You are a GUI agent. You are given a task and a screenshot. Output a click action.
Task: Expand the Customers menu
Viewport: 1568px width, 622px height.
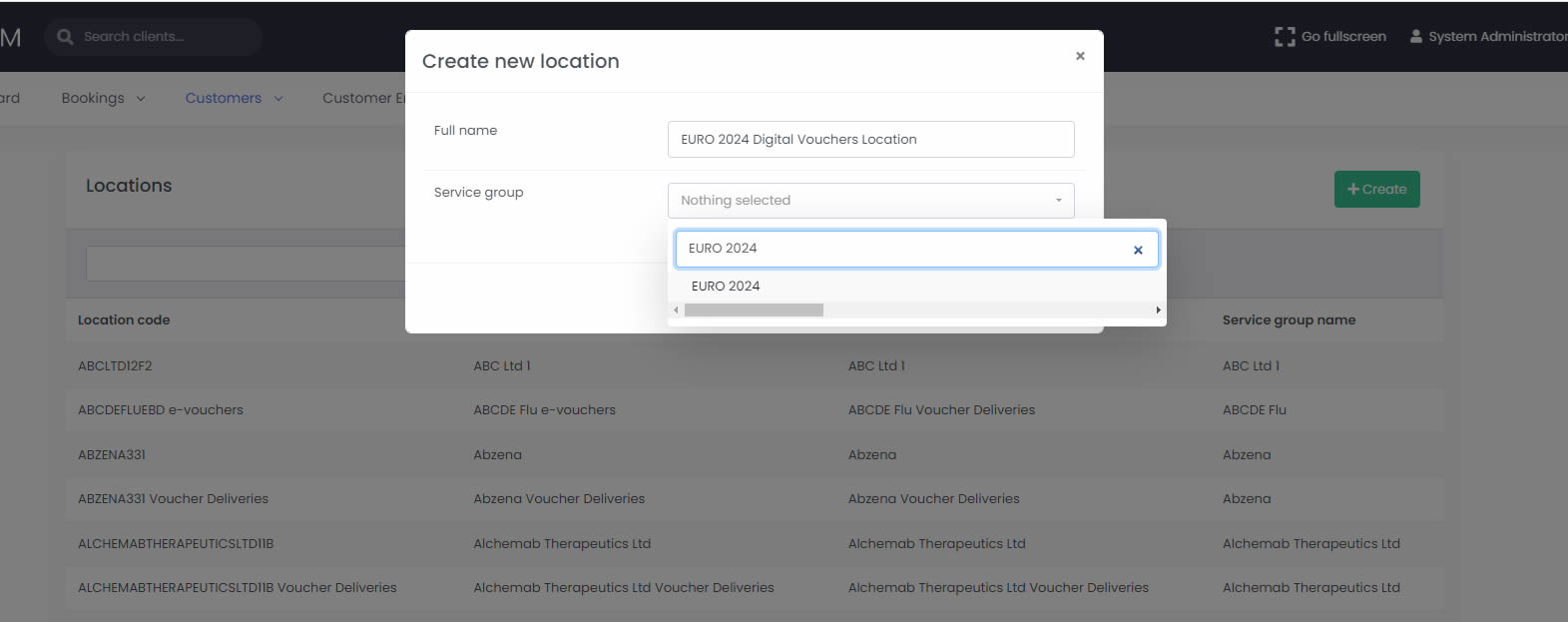234,98
